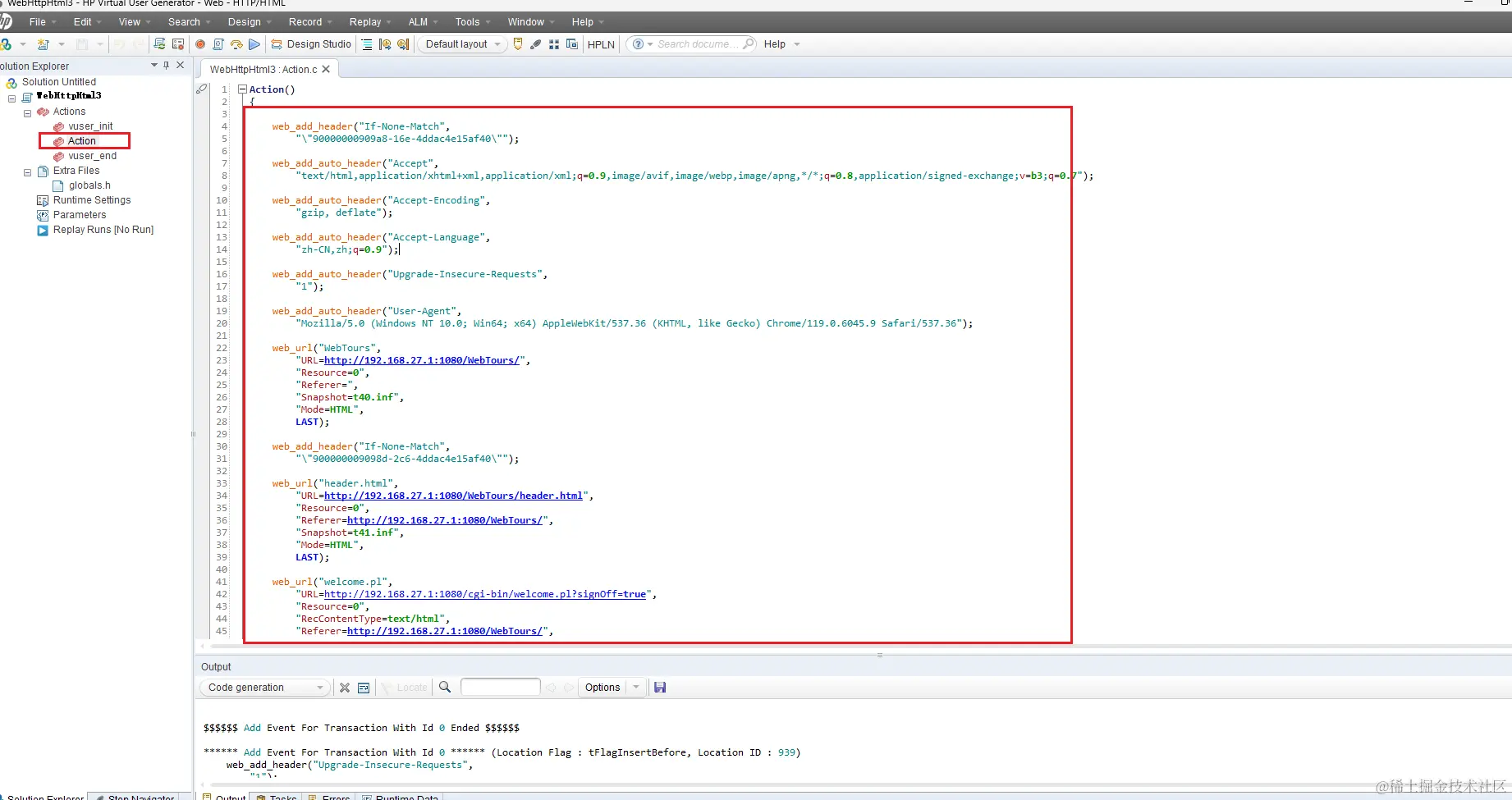Open globals.h file from the tree
The image size is (1512, 800).
(89, 185)
